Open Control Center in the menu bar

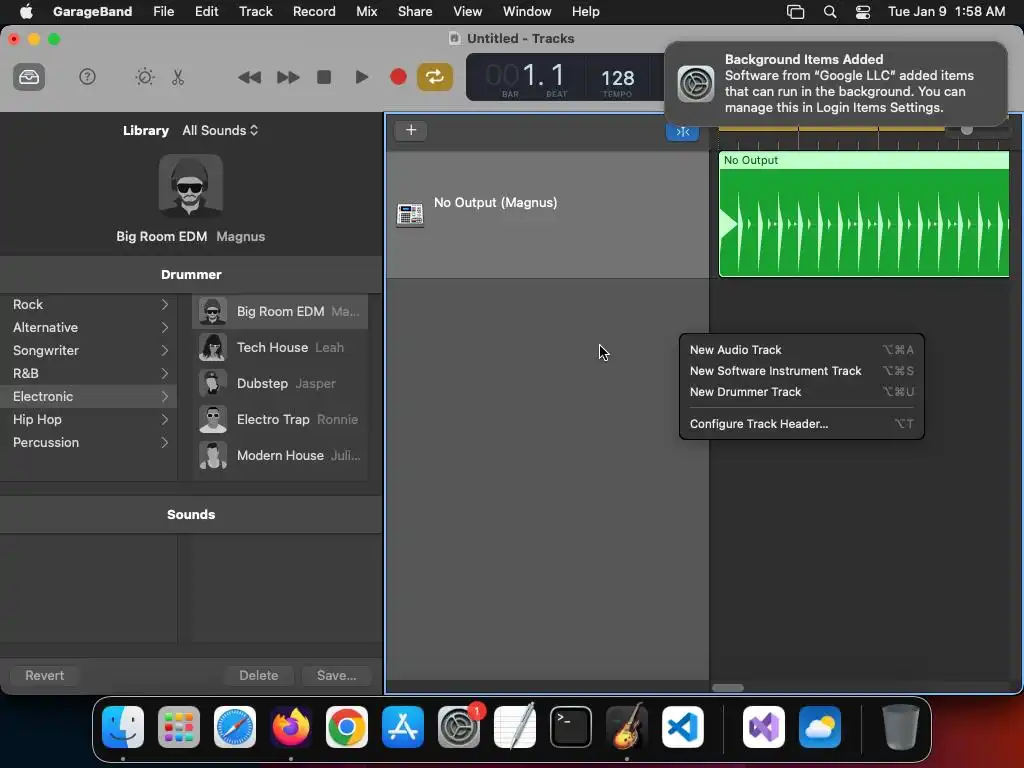863,12
